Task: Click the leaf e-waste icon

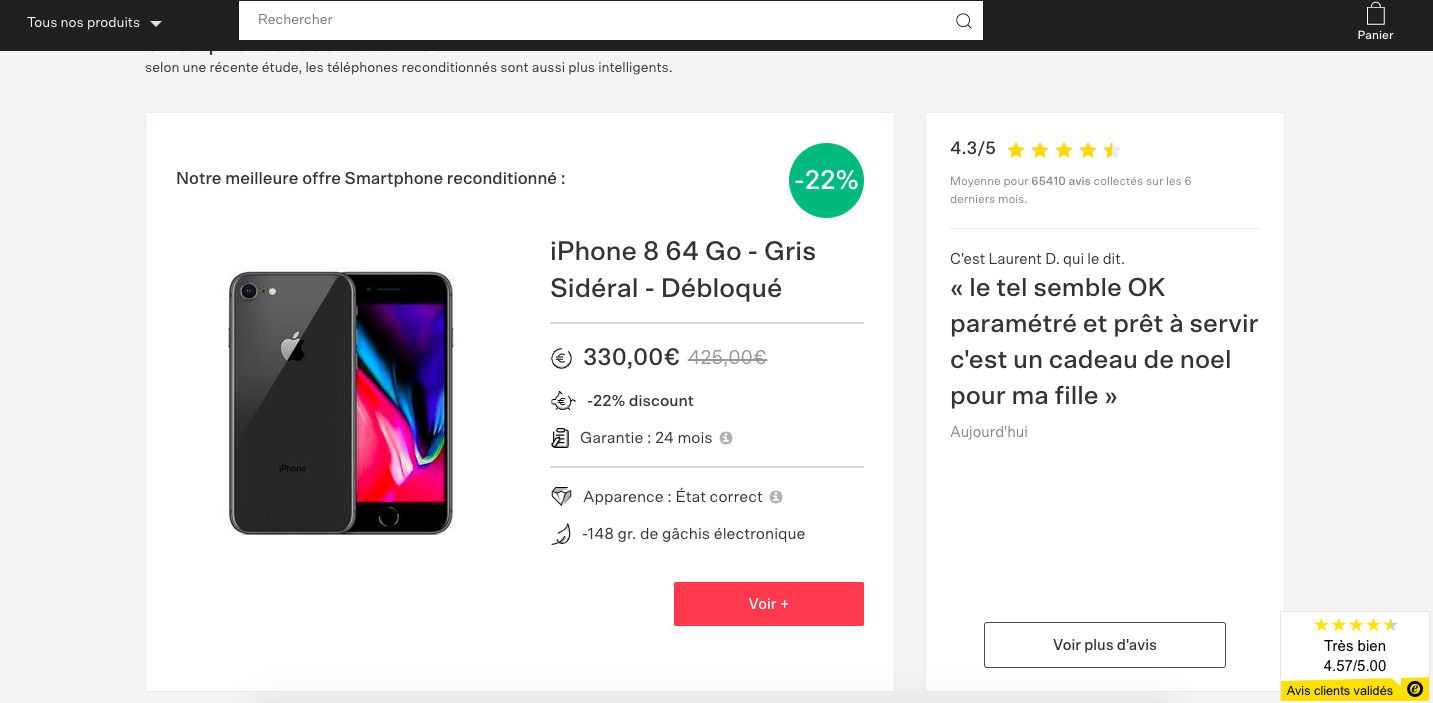Action: (x=562, y=534)
